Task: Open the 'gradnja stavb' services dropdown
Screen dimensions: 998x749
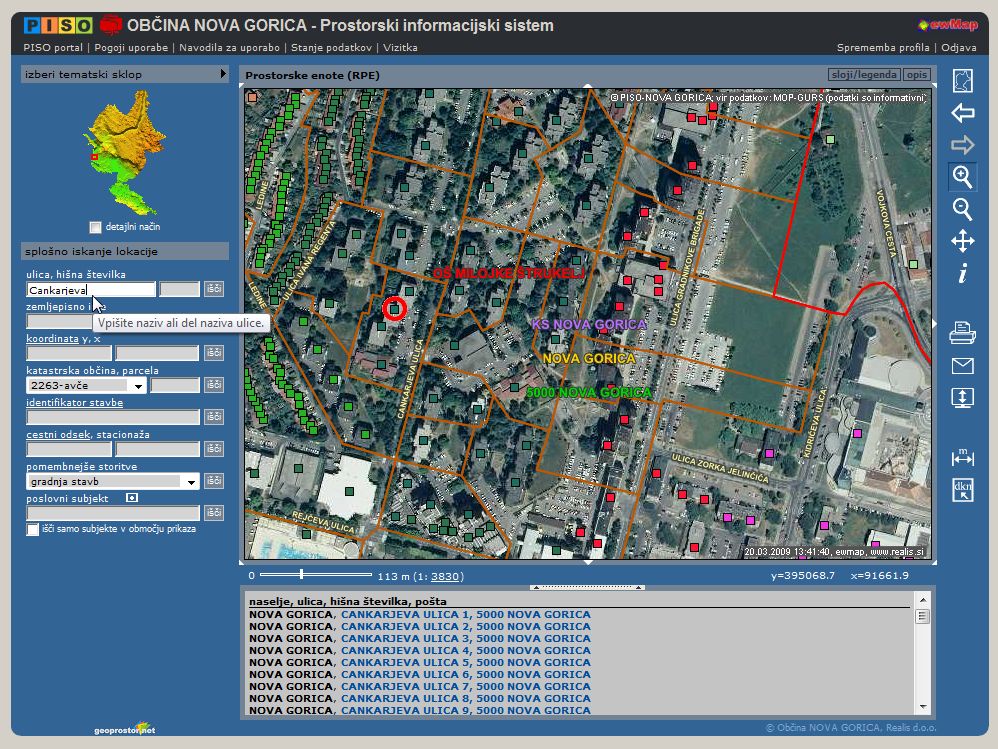Action: (190, 481)
